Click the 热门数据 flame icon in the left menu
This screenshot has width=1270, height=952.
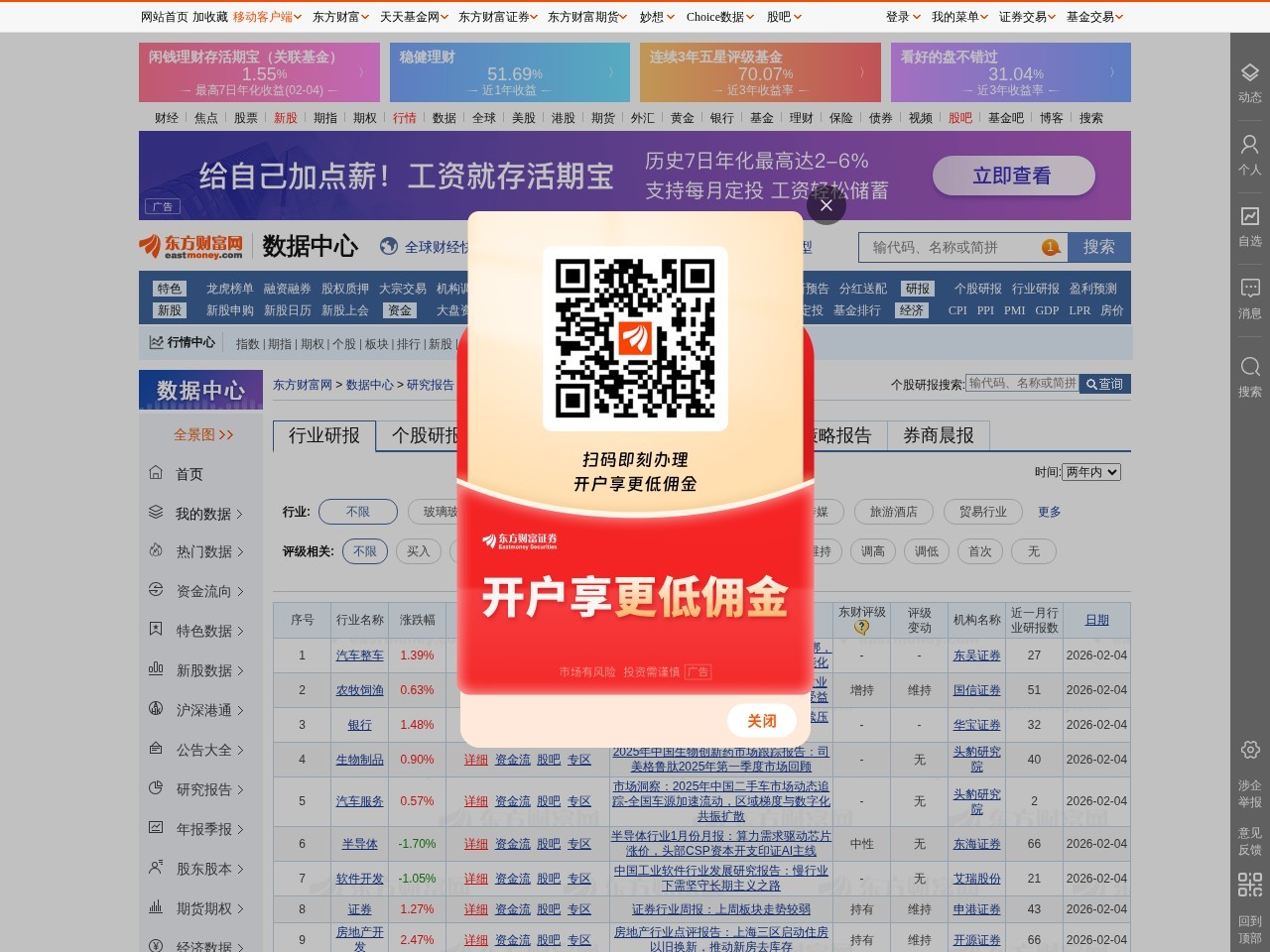point(156,550)
